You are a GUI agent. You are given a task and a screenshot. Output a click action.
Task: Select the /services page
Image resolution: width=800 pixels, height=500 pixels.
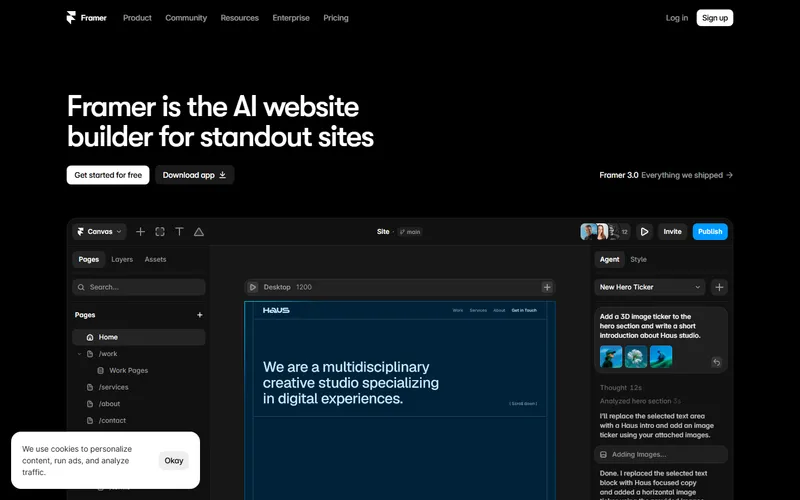pos(113,387)
